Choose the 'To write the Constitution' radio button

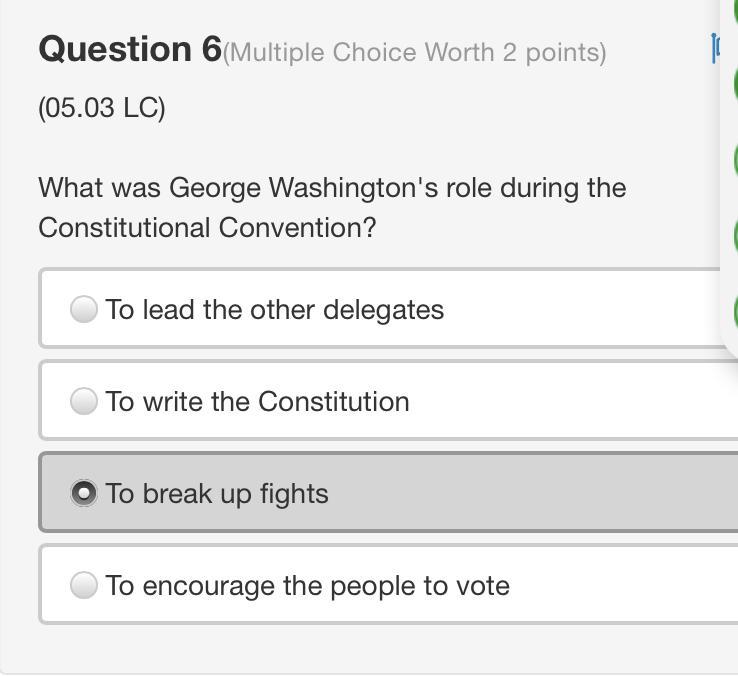click(x=84, y=401)
